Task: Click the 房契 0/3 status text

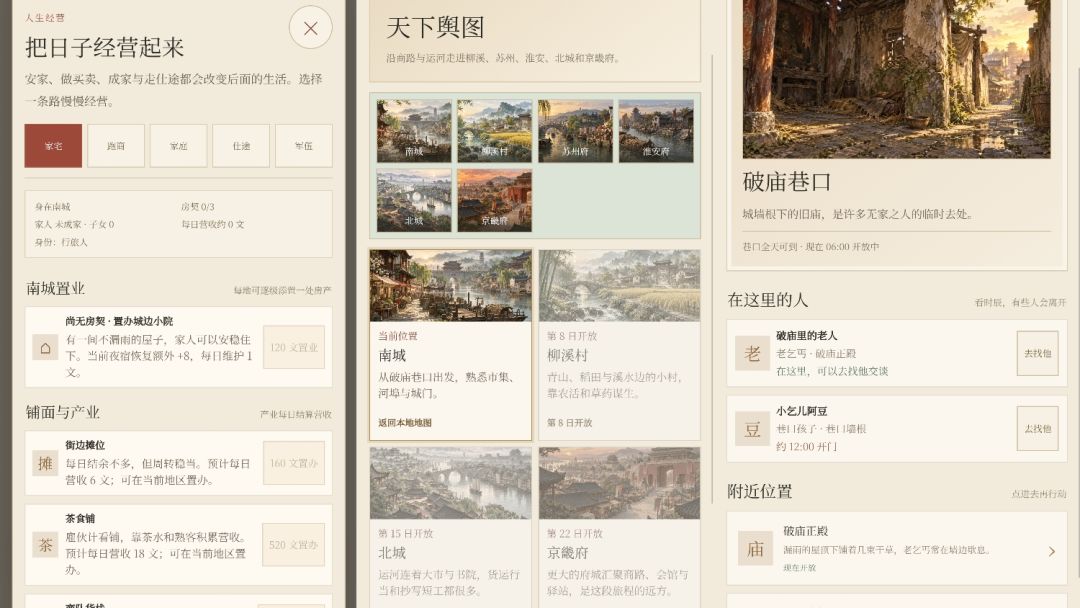Action: [198, 207]
